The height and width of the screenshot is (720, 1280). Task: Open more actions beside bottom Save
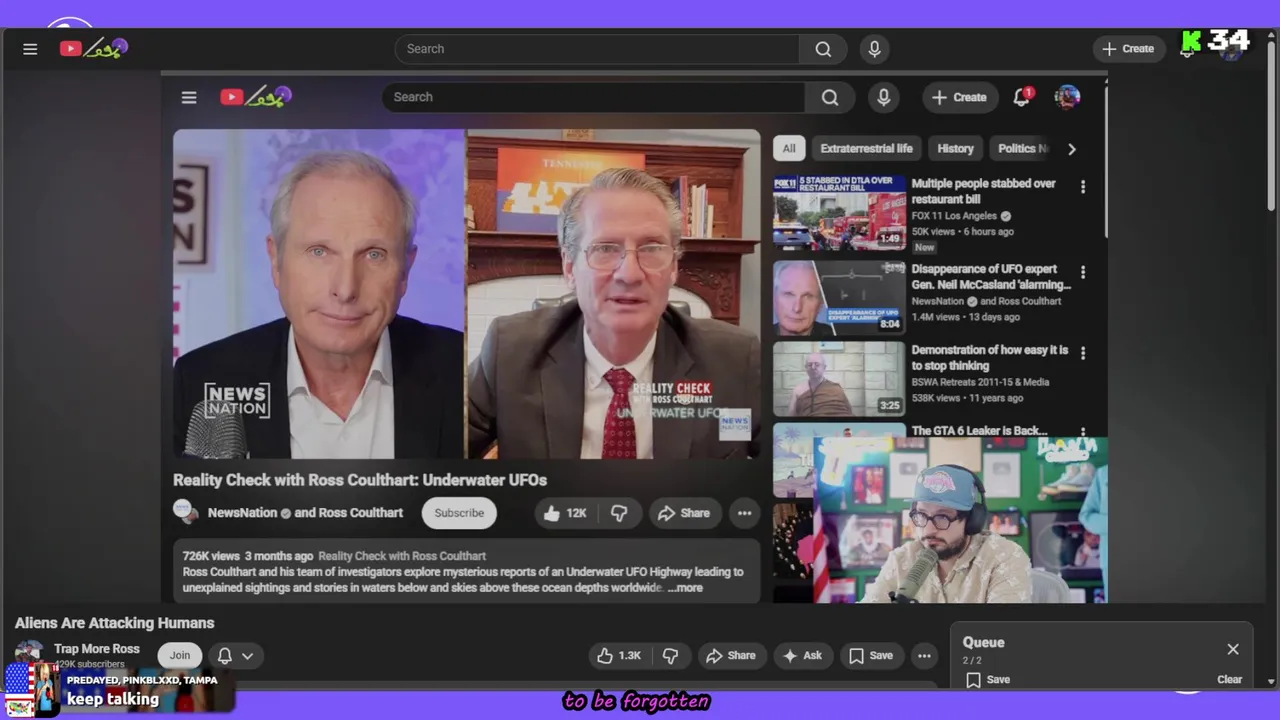pos(924,656)
